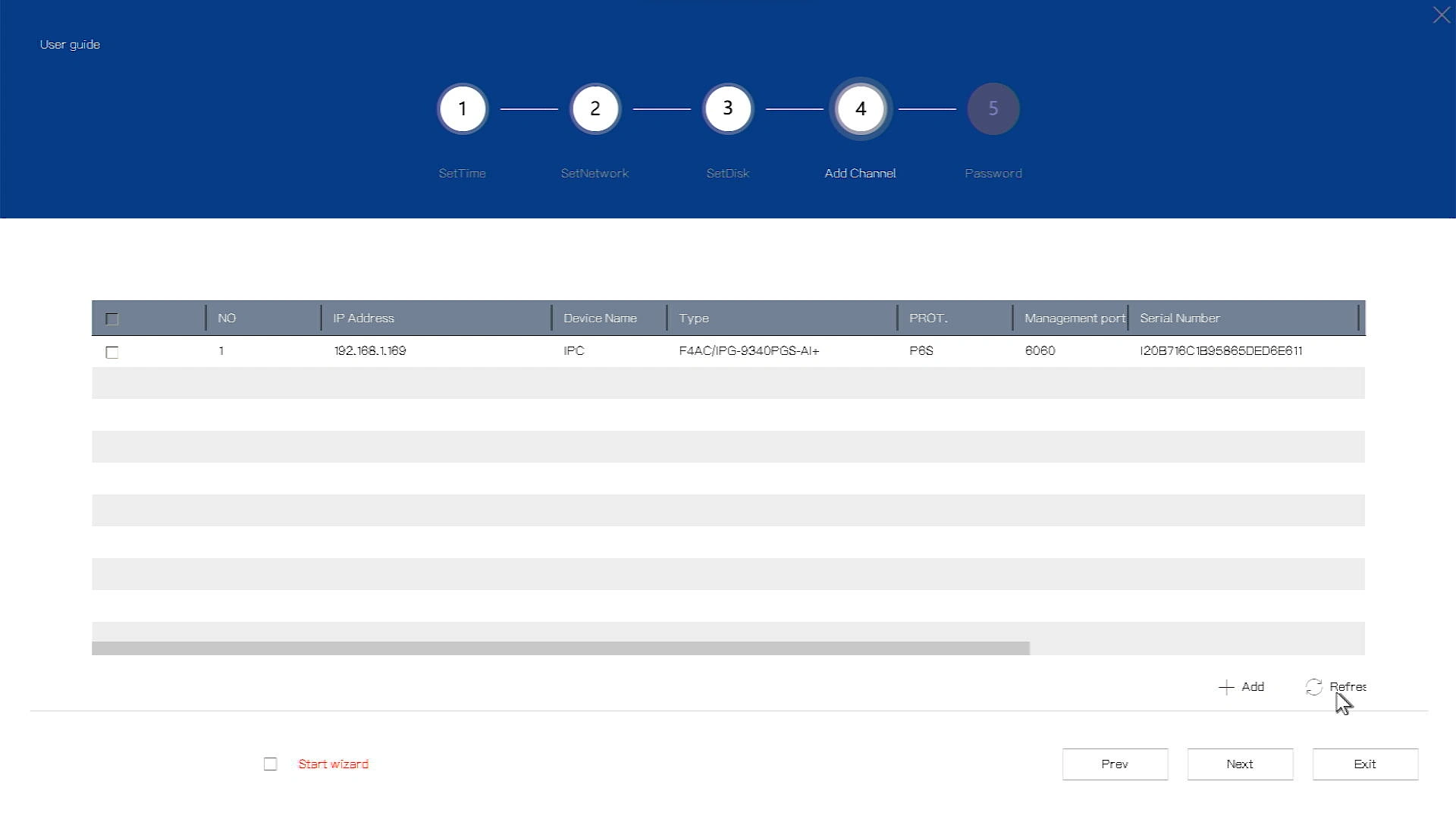Screen dimensions: 1456x819
Task: Click the SetNetwork step label
Action: click(x=595, y=174)
